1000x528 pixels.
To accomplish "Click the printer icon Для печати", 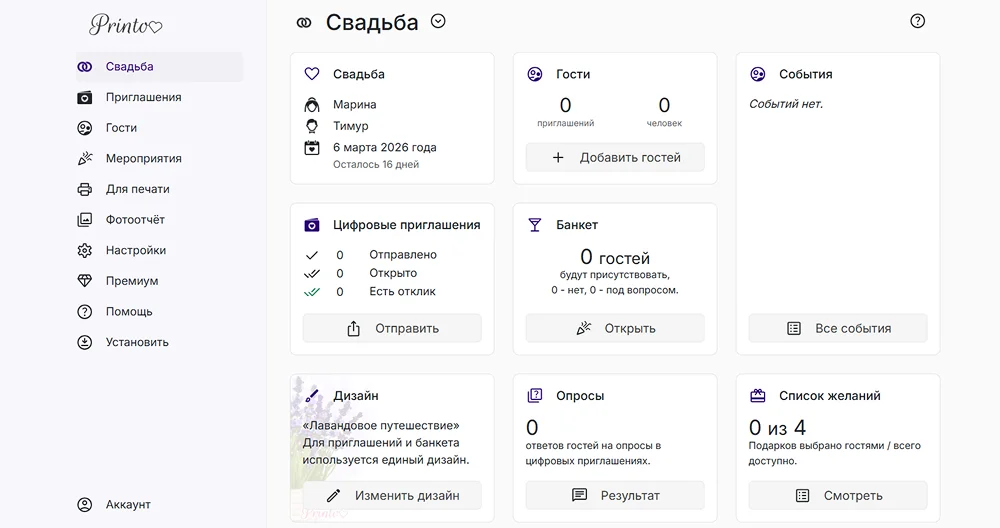I will [x=85, y=189].
